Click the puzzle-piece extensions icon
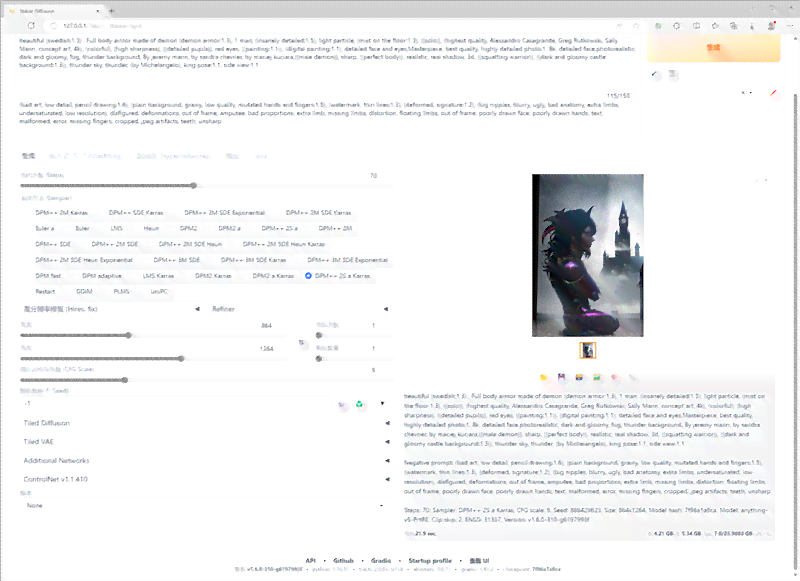This screenshot has width=800, height=581. click(677, 26)
